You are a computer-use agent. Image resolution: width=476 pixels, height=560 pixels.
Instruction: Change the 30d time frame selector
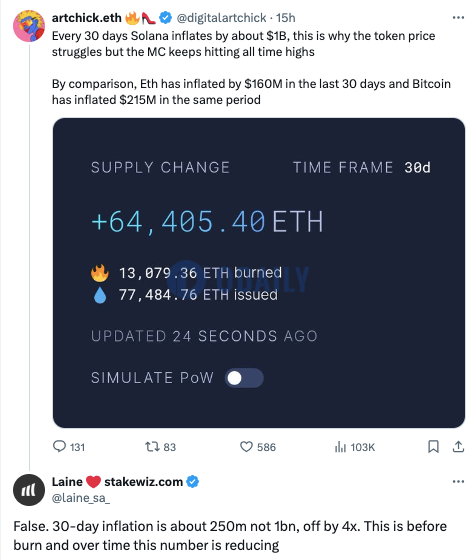(417, 168)
